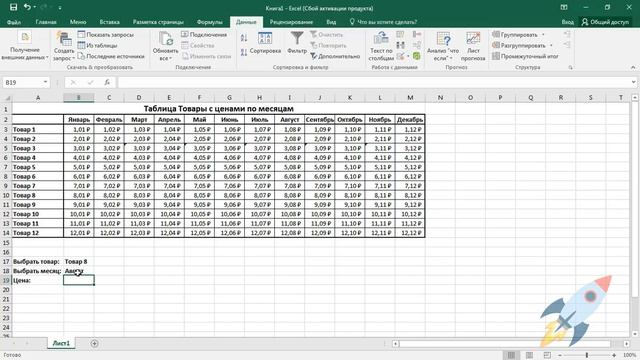Click the Hide Detail outline icon
Viewport: 640px width, 360px height.
tap(567, 45)
